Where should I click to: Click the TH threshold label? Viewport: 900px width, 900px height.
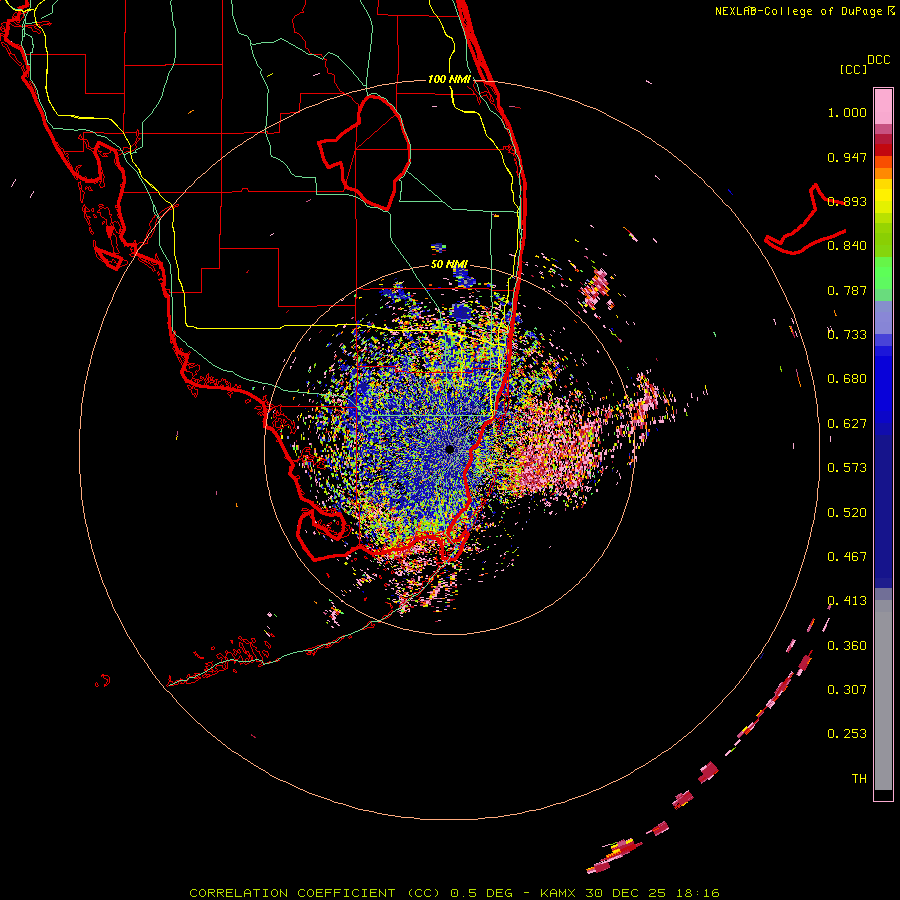[x=859, y=779]
